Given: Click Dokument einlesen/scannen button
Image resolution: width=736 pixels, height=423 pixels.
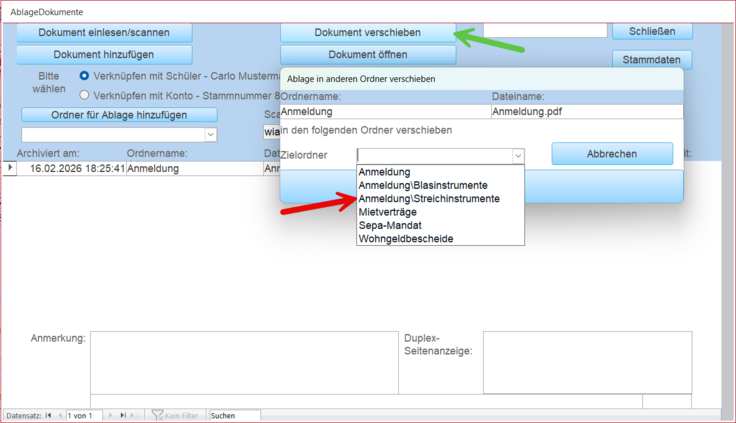Looking at the screenshot, I should point(104,32).
